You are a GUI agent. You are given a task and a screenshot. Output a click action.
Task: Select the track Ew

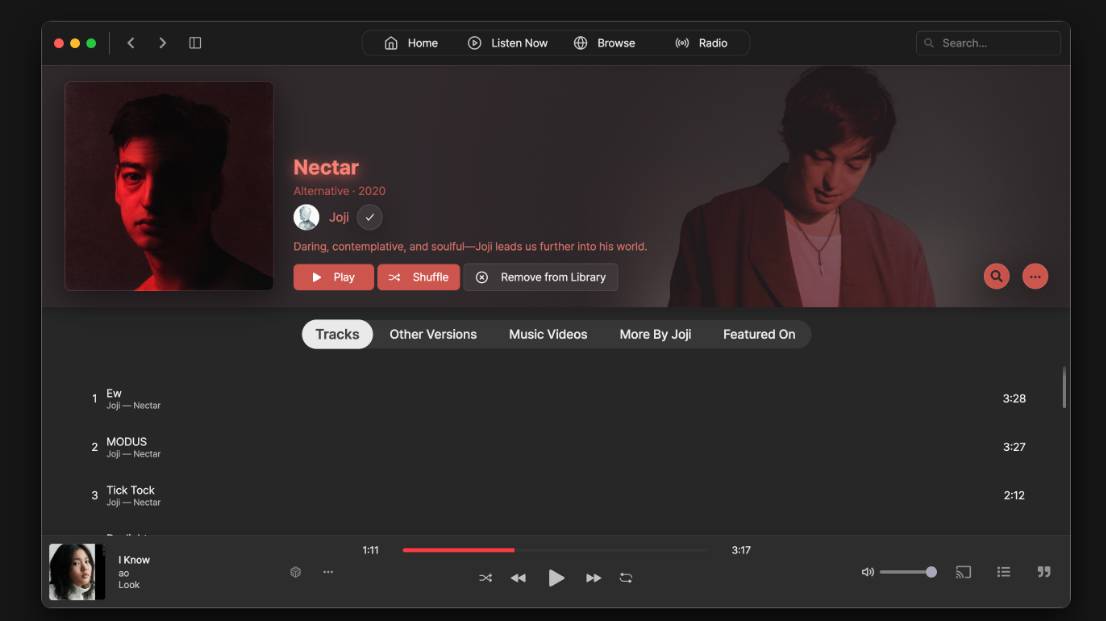pos(557,399)
